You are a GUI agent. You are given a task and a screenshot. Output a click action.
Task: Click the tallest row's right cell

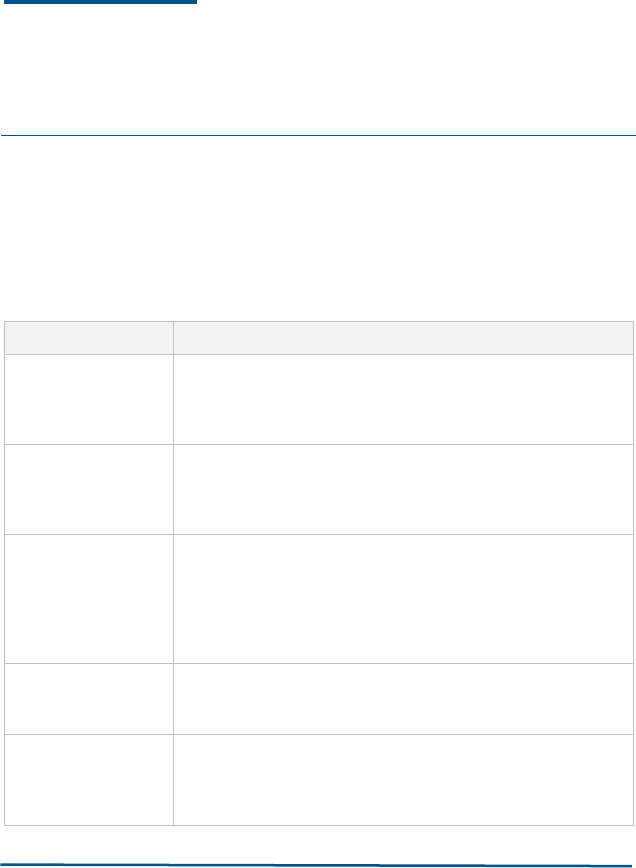(x=403, y=599)
